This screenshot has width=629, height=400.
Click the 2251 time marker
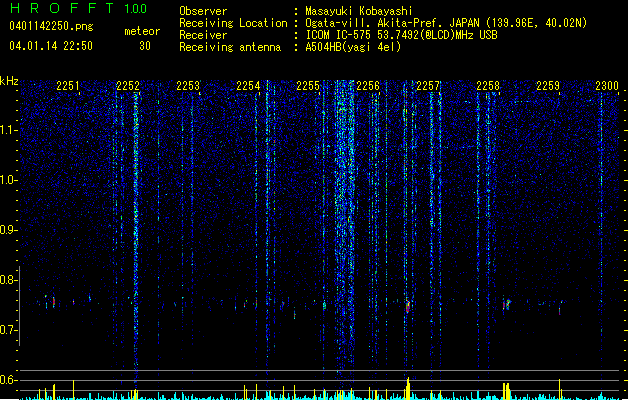68,86
